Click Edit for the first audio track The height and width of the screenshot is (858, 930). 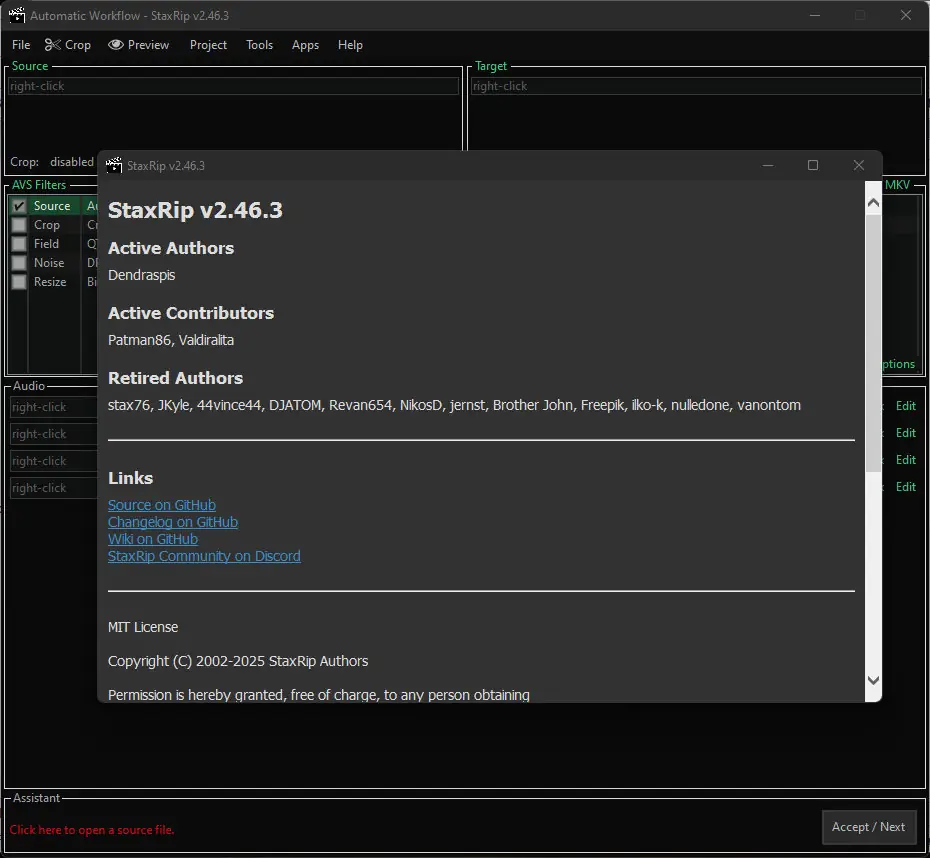point(906,406)
